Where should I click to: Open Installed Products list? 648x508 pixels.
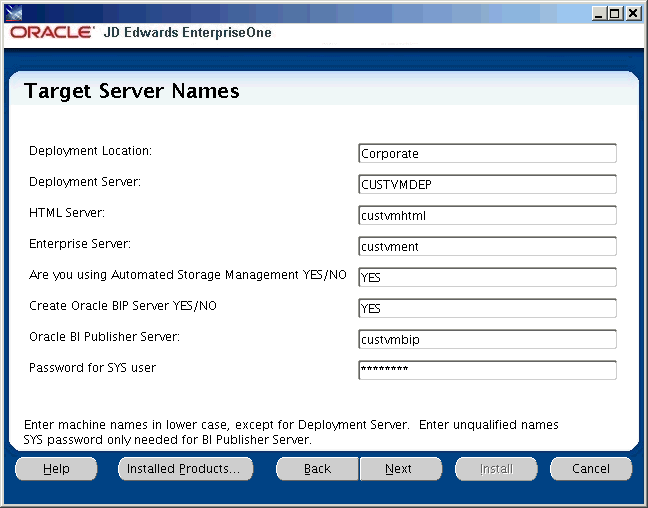[x=186, y=469]
